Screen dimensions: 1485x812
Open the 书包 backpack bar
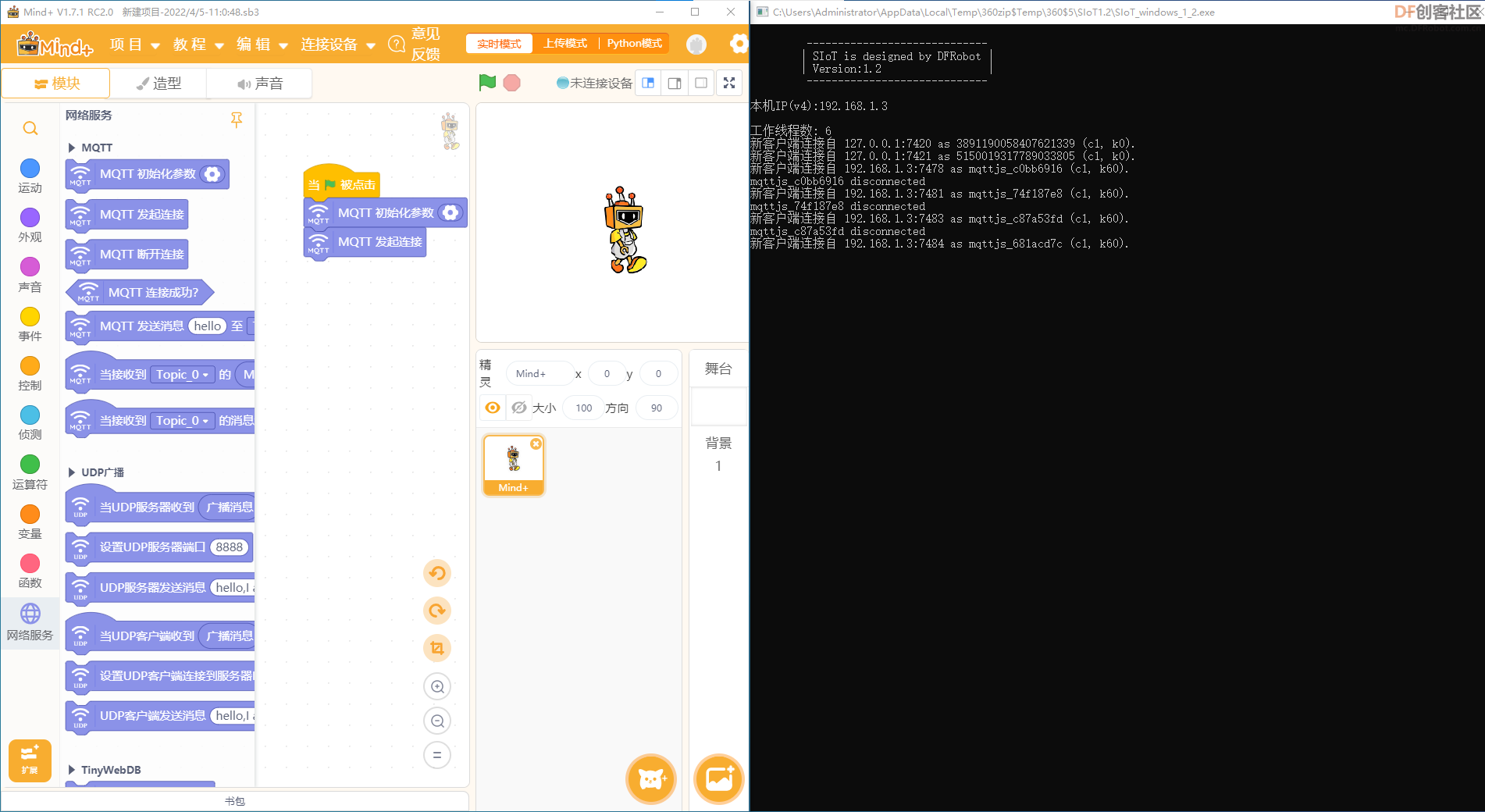[x=234, y=801]
